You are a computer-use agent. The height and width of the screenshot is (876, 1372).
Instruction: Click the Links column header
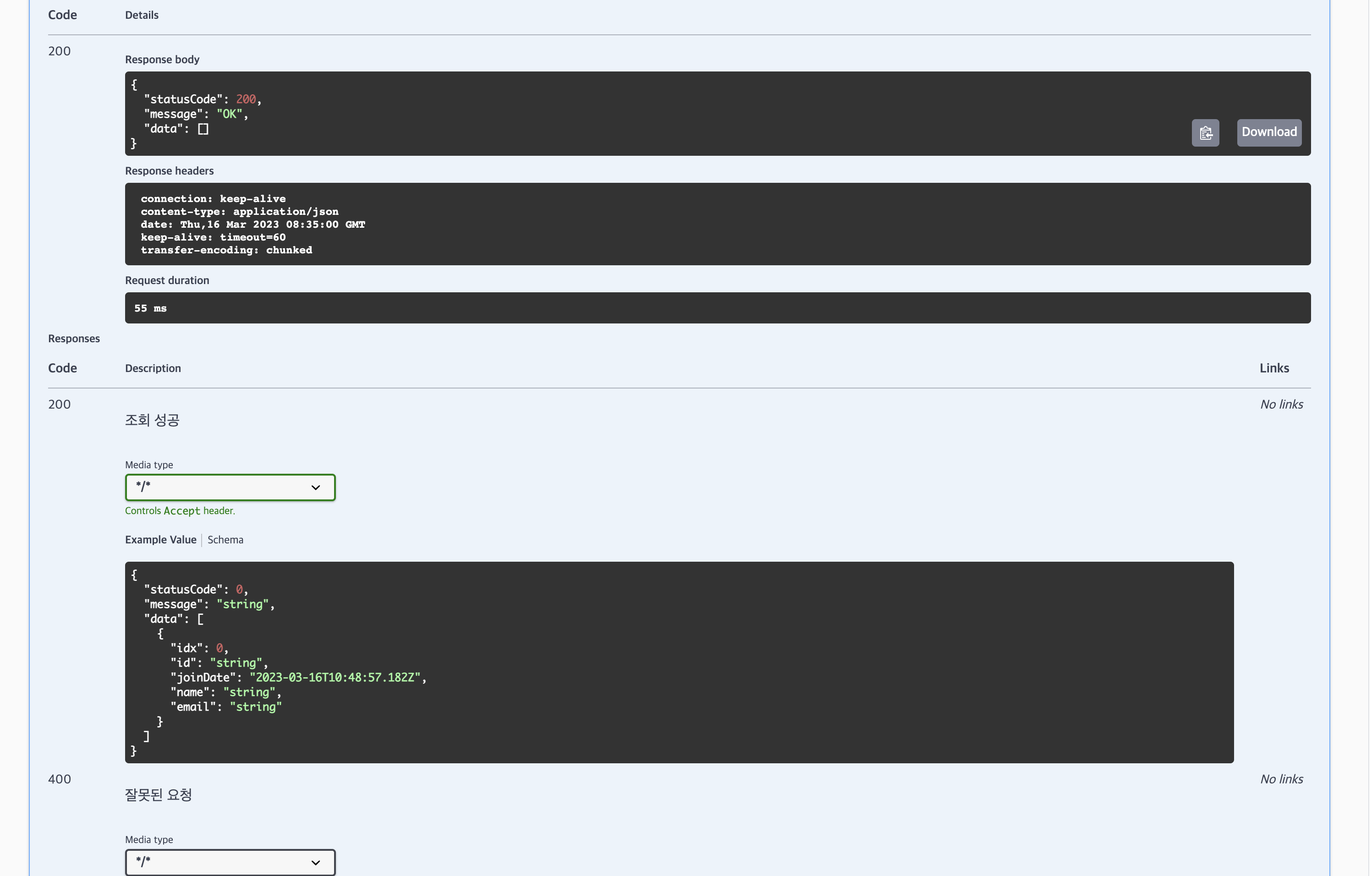[1273, 368]
